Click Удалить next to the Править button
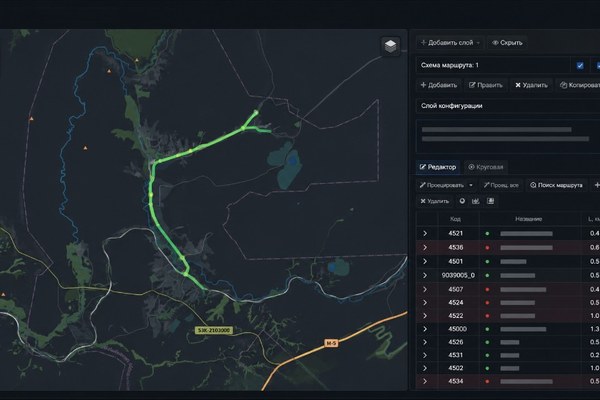This screenshot has width=600, height=400. pos(531,85)
